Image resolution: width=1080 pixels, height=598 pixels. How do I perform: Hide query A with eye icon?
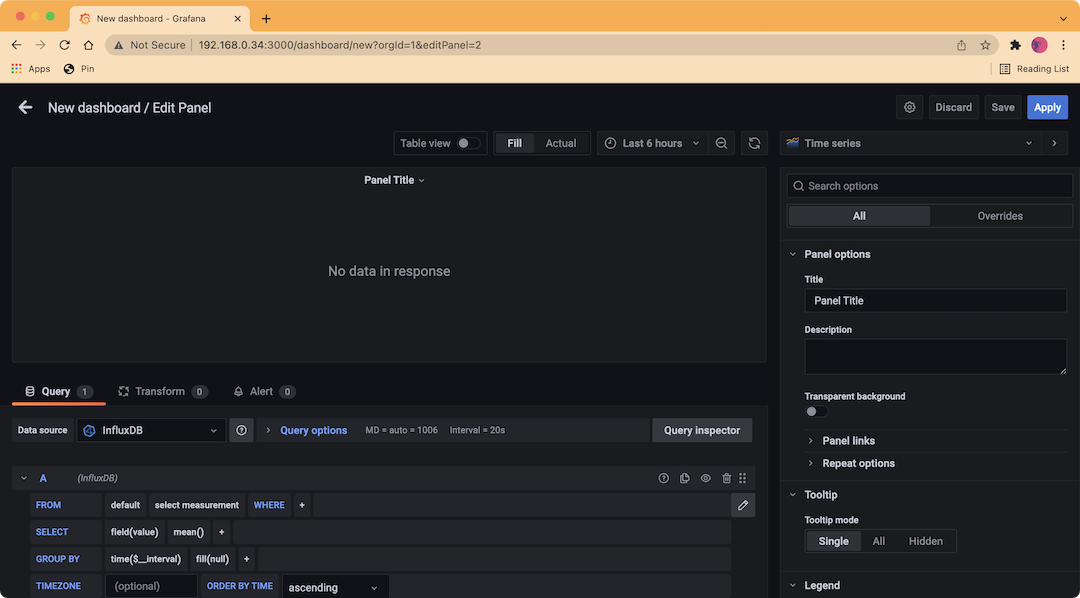pyautogui.click(x=705, y=478)
